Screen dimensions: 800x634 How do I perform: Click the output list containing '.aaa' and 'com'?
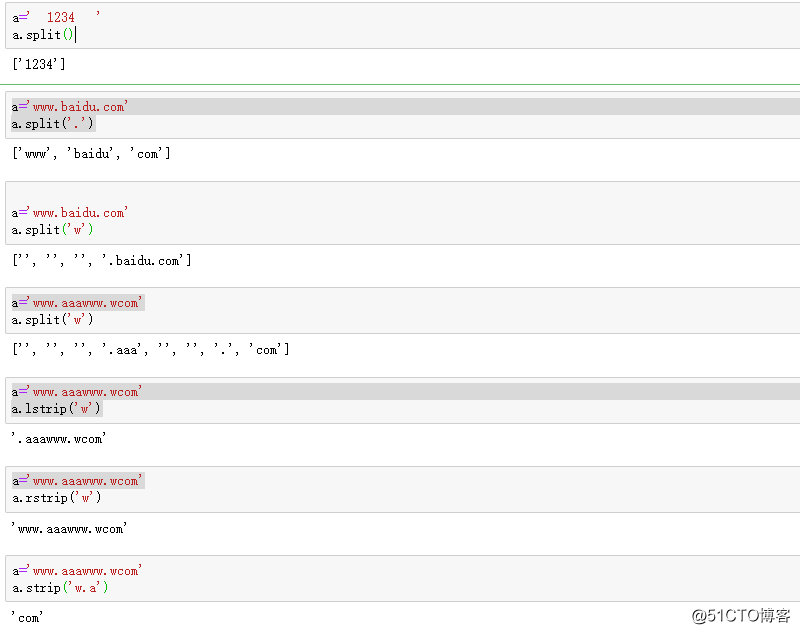(151, 350)
